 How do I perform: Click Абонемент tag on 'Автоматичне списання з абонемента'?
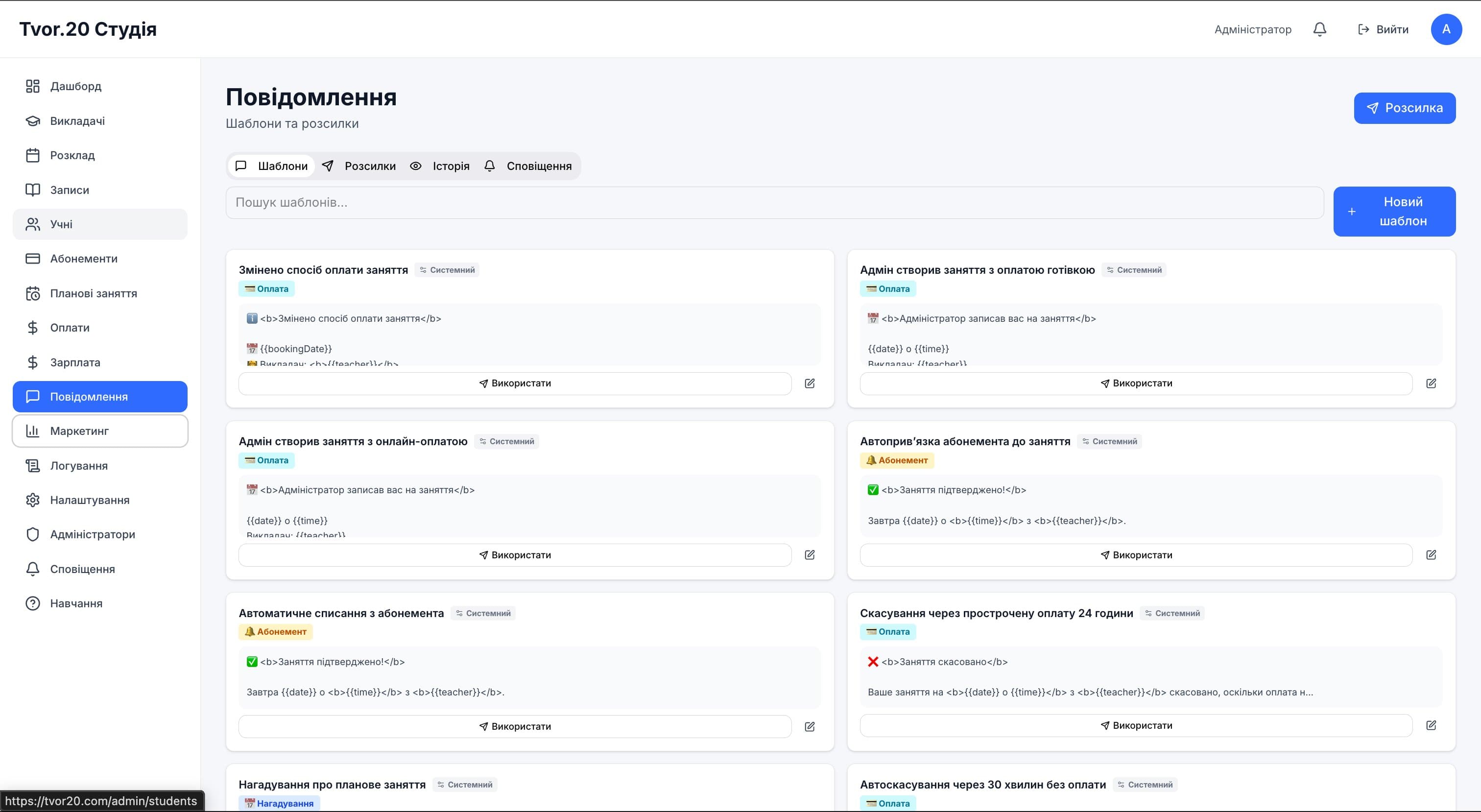click(x=275, y=631)
